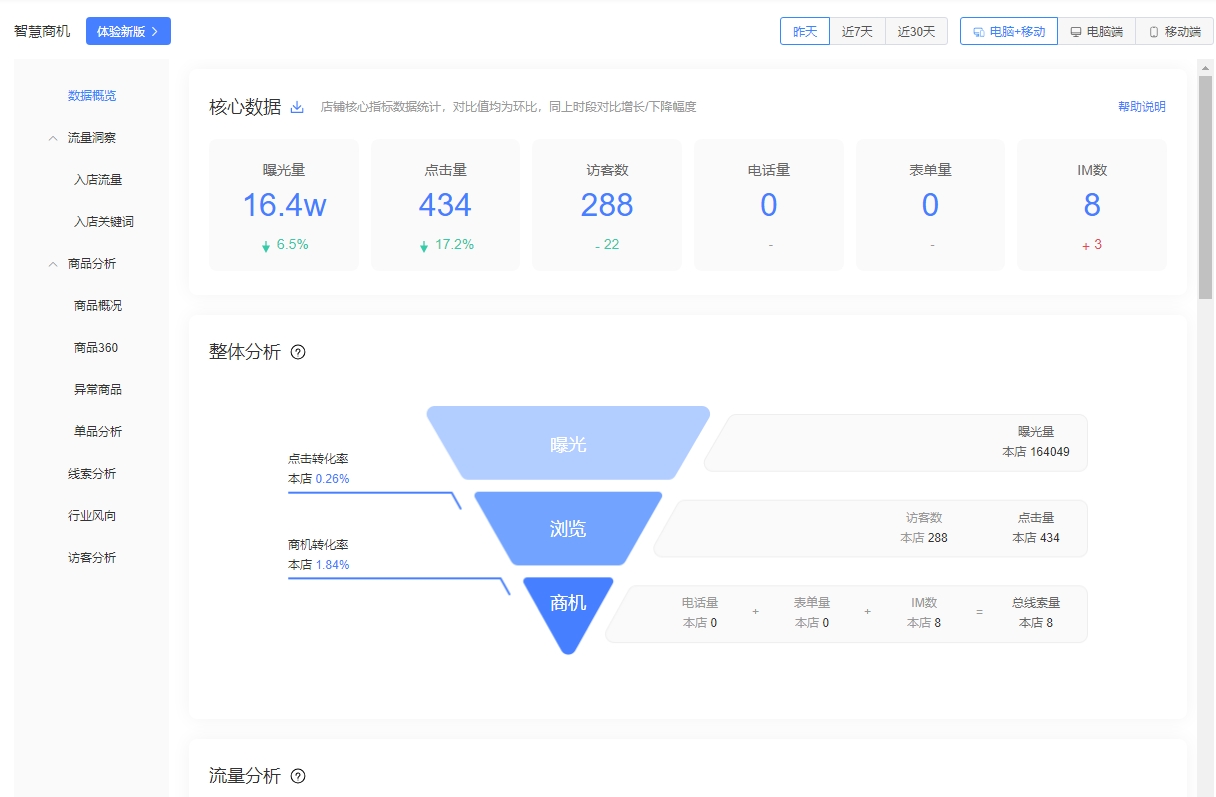Click the monitor icon on 电脑端 button
This screenshot has height=797, width=1216.
coord(1075,31)
